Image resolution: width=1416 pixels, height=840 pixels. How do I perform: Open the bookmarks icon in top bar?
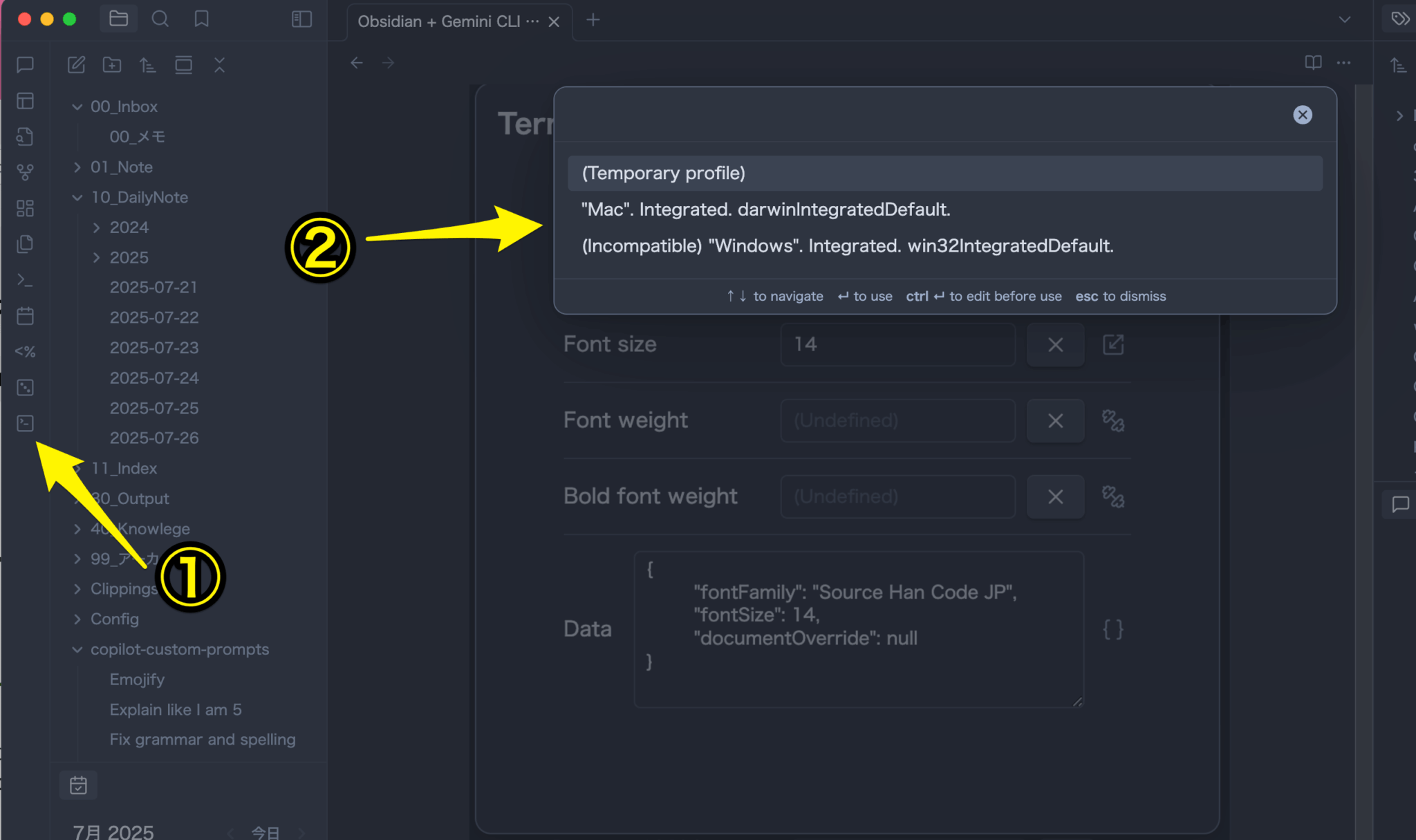click(201, 19)
